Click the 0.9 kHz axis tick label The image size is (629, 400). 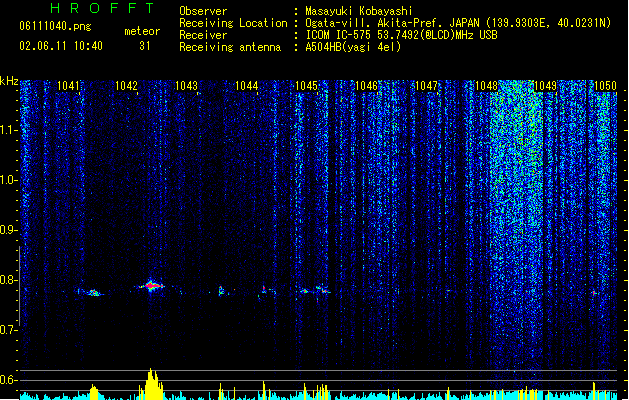pos(8,230)
